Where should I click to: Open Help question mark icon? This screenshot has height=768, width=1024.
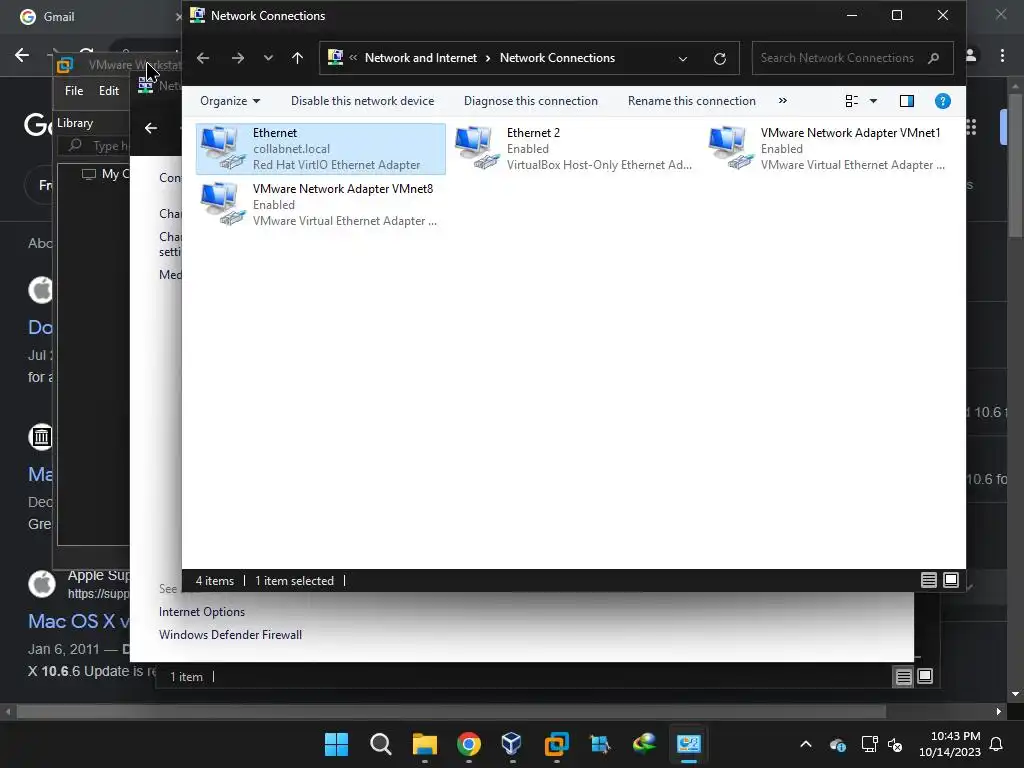(942, 101)
